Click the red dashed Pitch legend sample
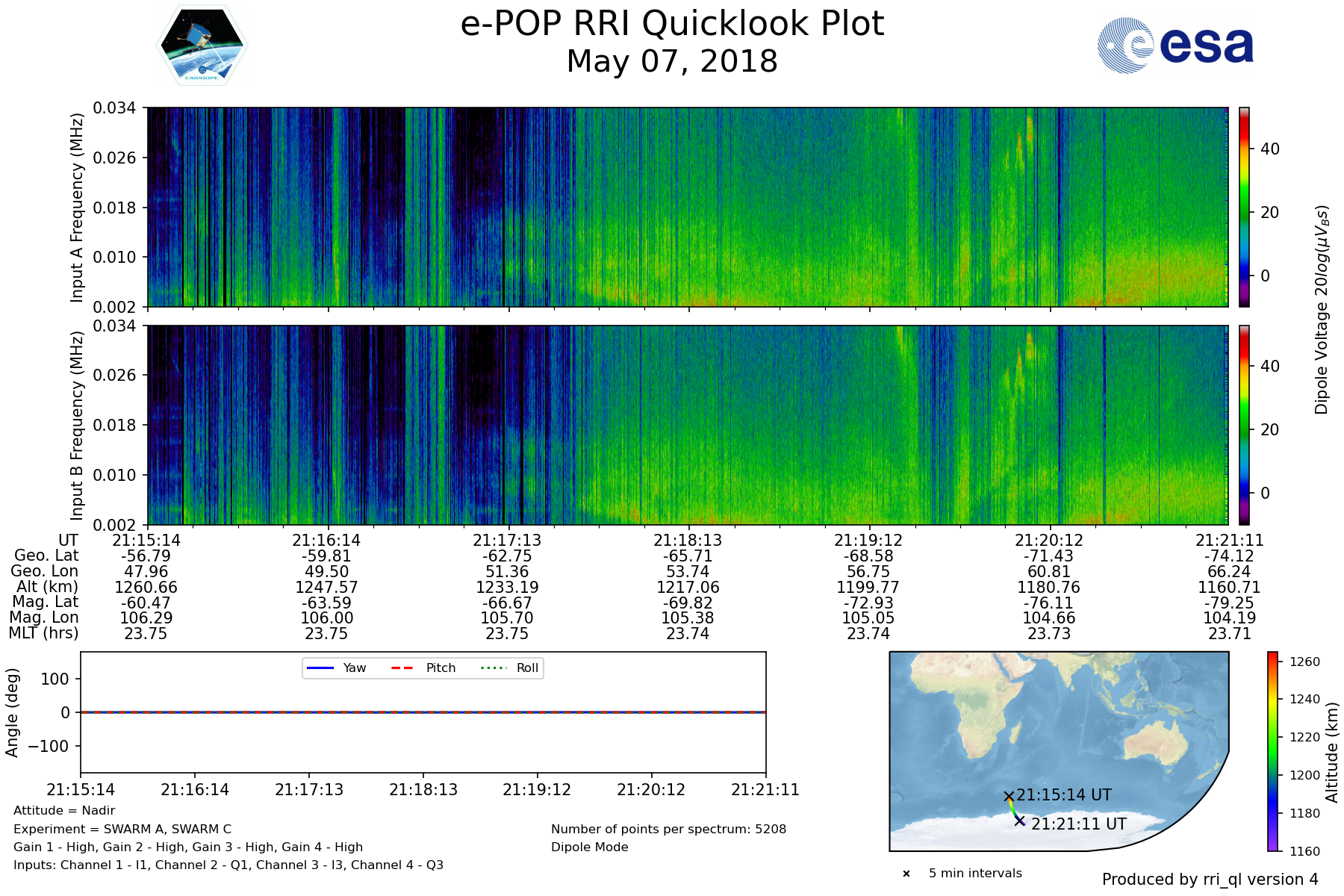 (x=402, y=668)
